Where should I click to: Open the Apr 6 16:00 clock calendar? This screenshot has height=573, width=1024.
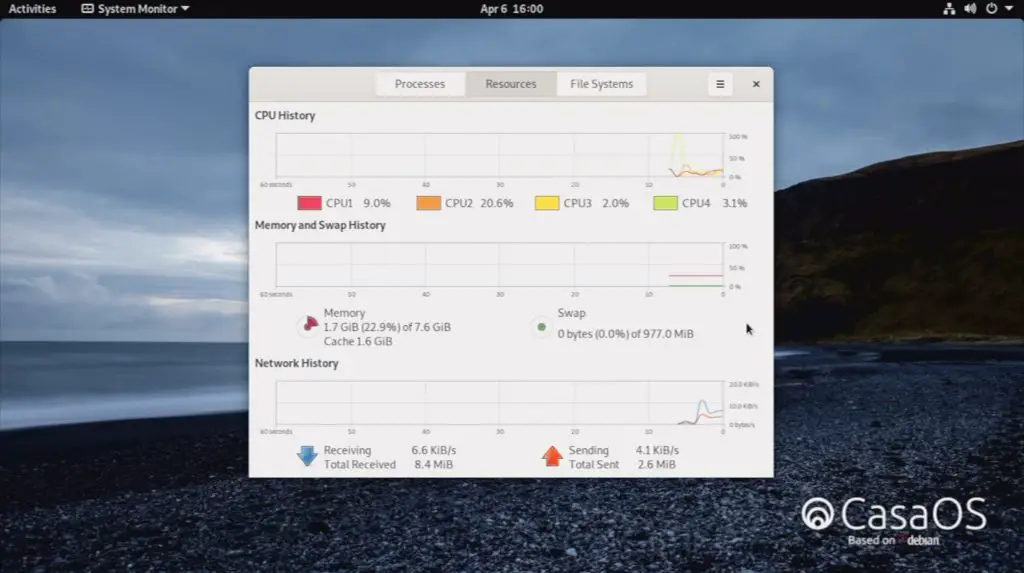[512, 9]
